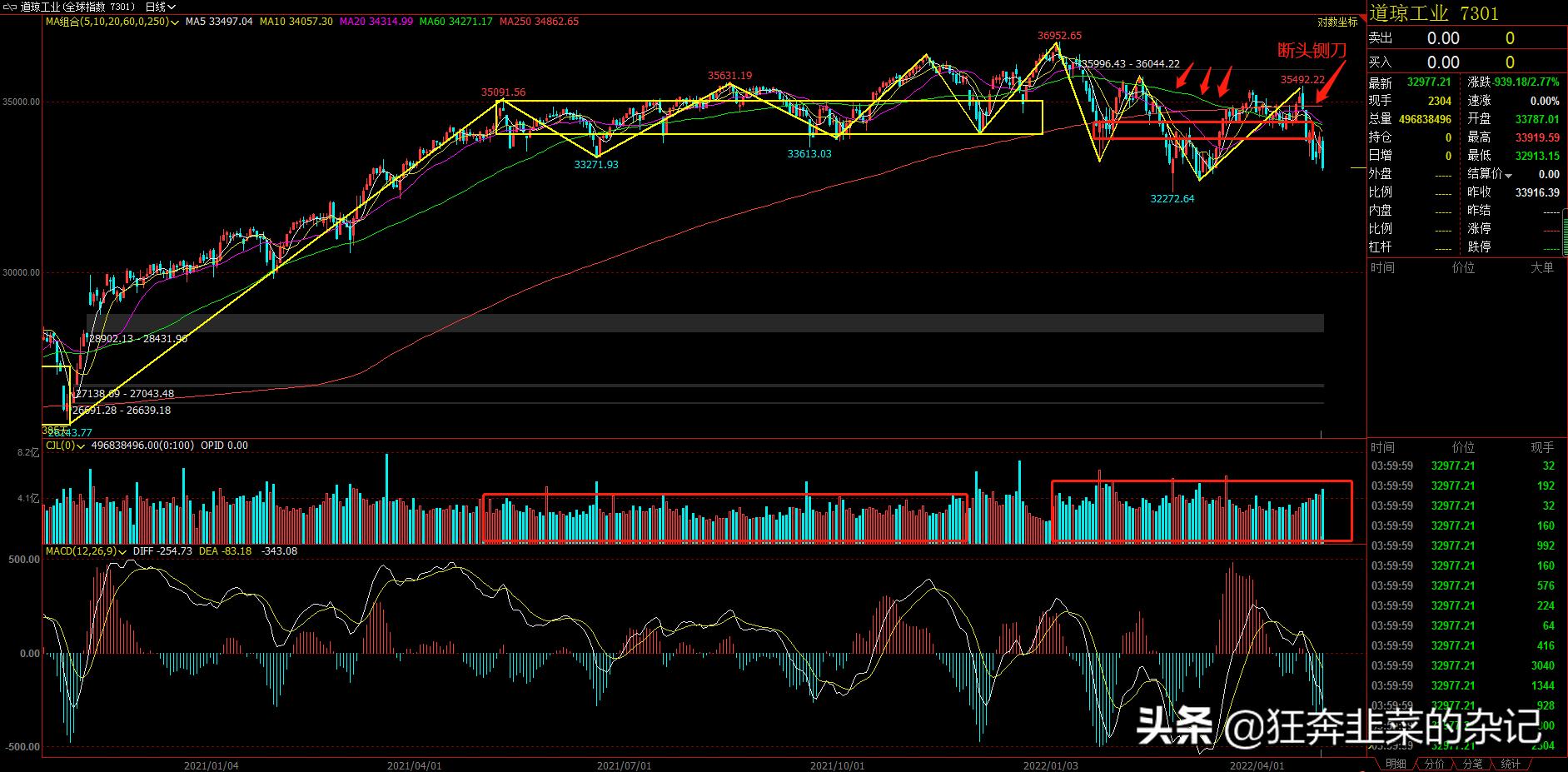Click the 现手 column header in tick list
The width and height of the screenshot is (1568, 772).
[x=1542, y=448]
